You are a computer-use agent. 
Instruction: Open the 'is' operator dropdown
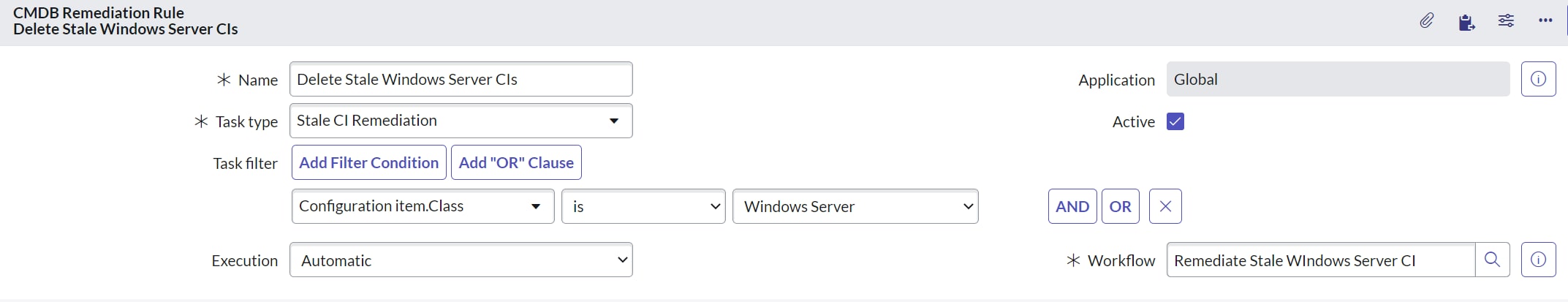pyautogui.click(x=643, y=206)
